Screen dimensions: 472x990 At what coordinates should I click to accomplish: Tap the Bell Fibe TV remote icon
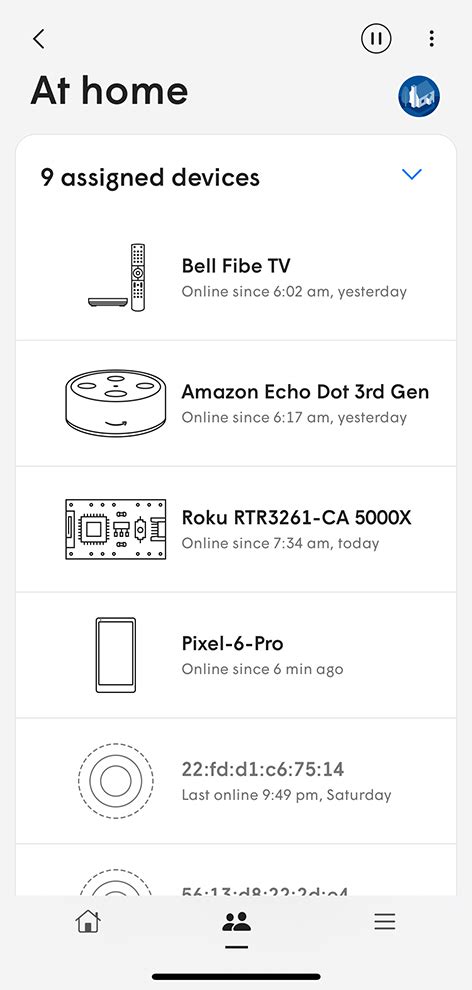point(117,277)
